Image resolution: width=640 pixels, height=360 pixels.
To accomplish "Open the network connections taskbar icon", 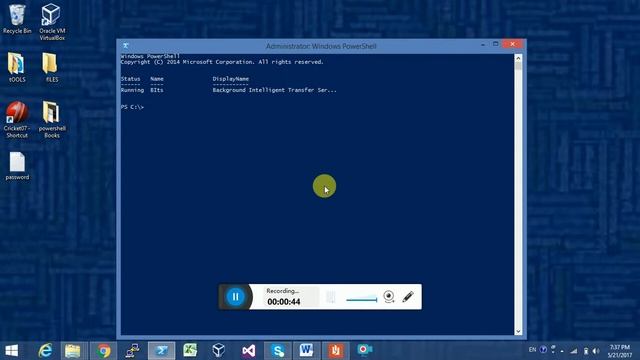I will pyautogui.click(x=133, y=351).
